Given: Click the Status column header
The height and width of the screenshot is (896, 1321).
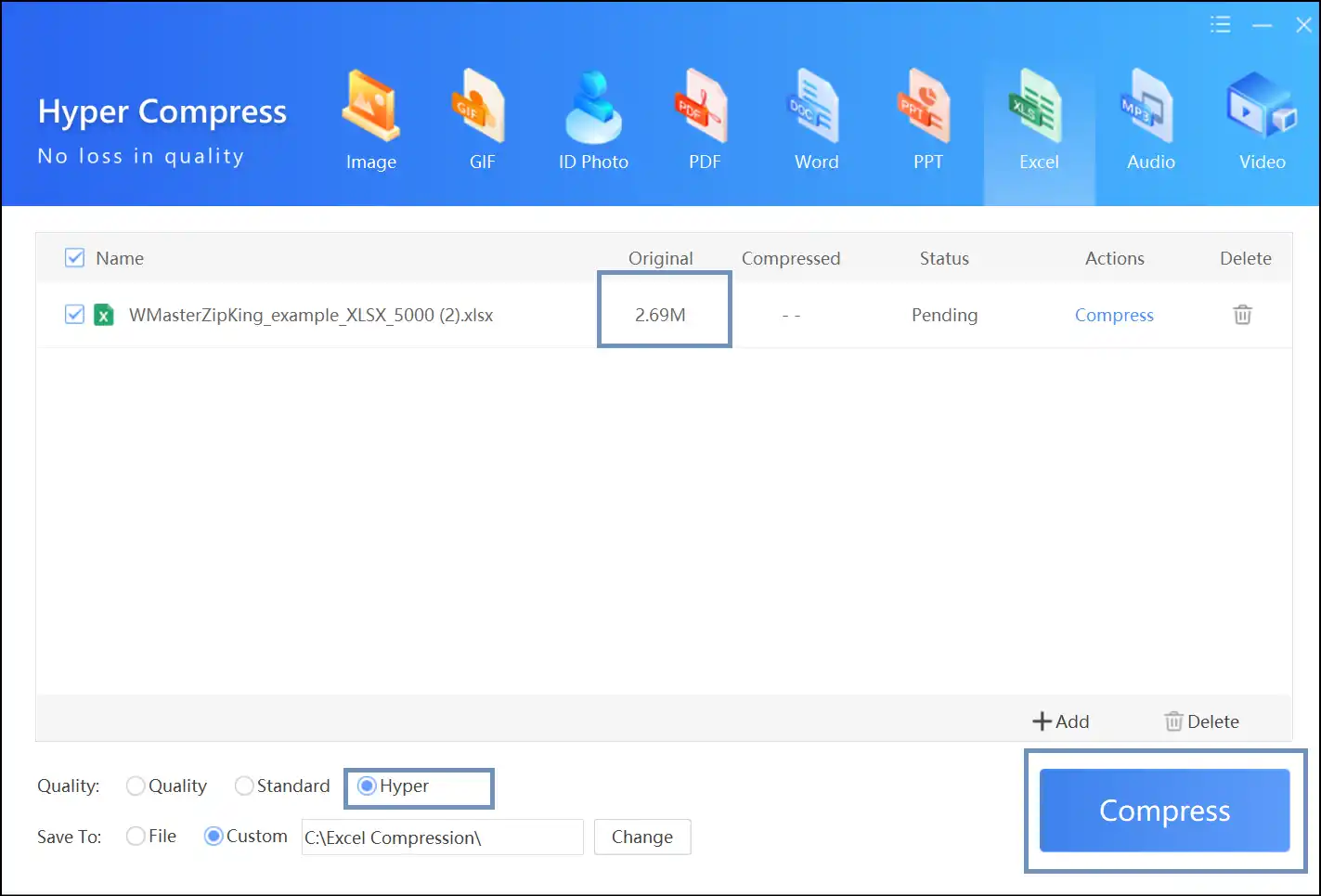Looking at the screenshot, I should (x=944, y=258).
